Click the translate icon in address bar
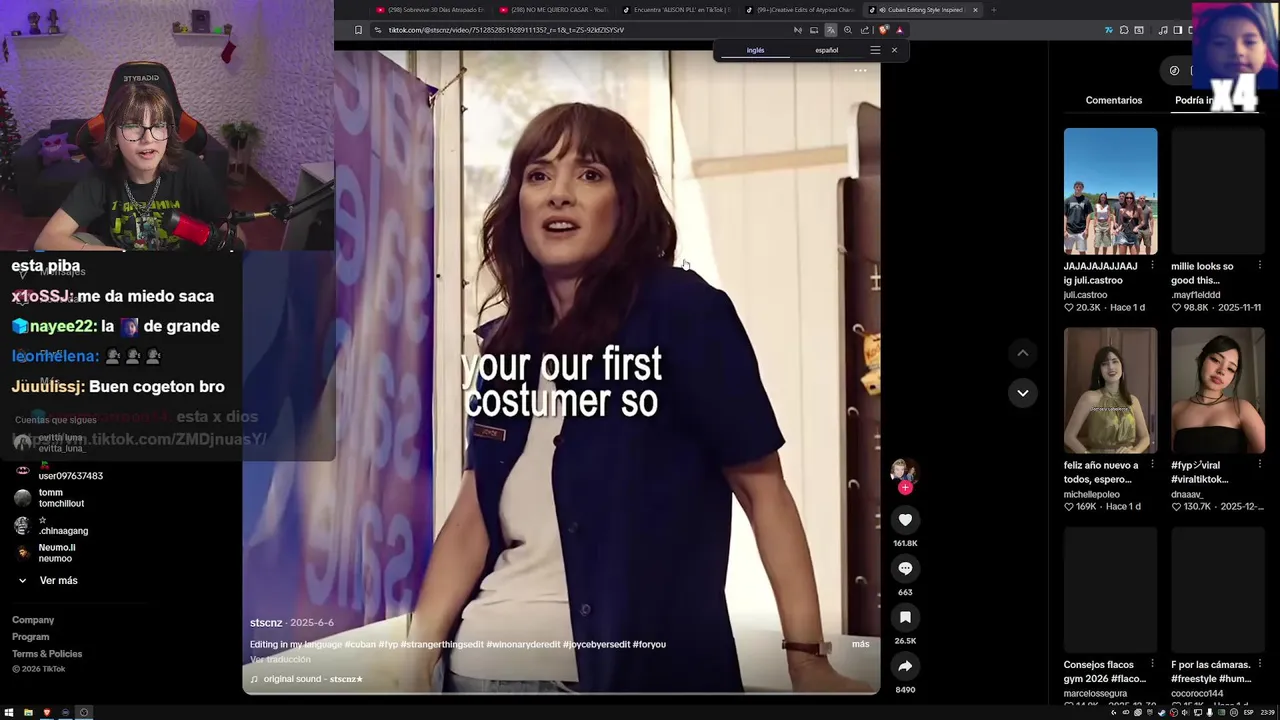This screenshot has width=1280, height=720. pos(830,30)
